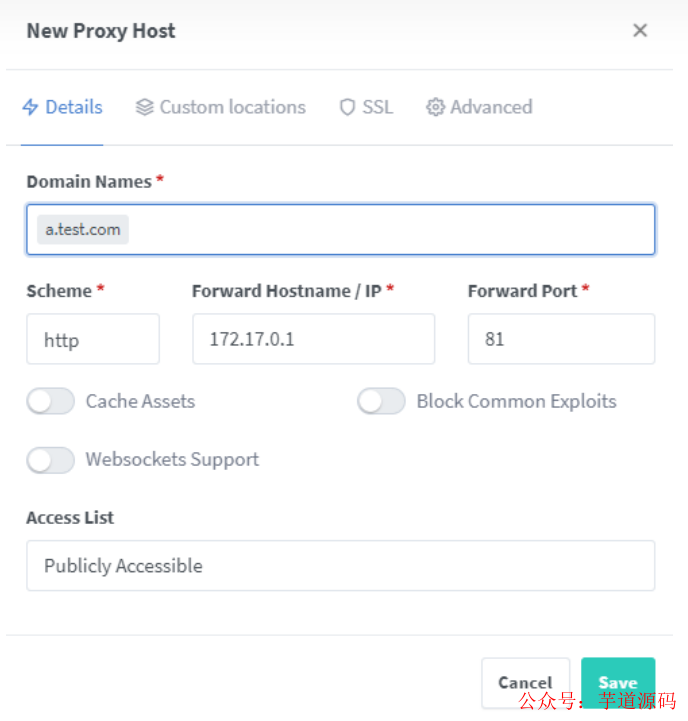Switch to the Details tab label
Screen dimensions: 688x721
[x=74, y=107]
